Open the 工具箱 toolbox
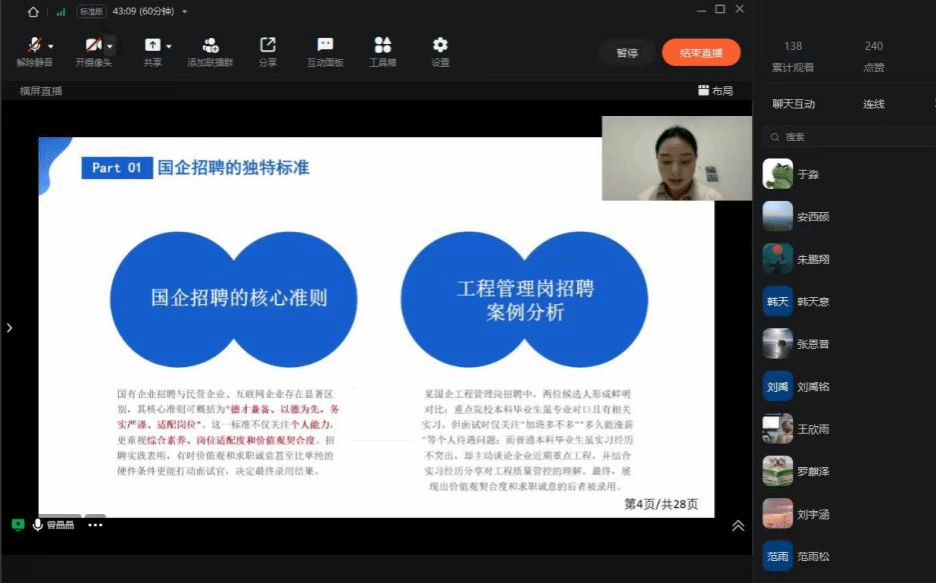The image size is (936, 583). (x=383, y=46)
